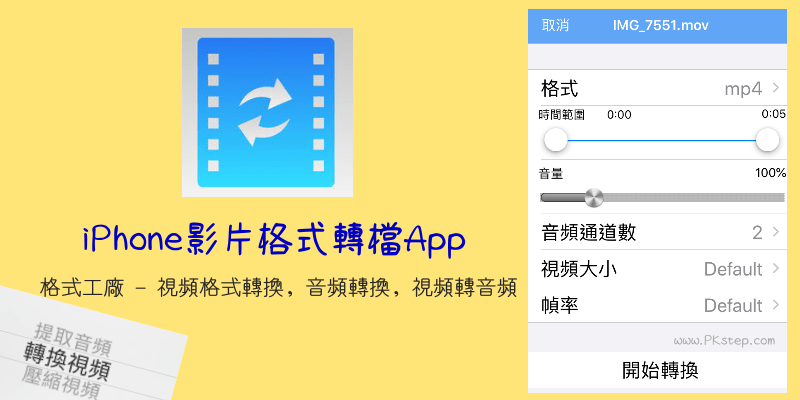Open the 視頻大小 Default setting
This screenshot has width=800, height=400.
pos(657,269)
